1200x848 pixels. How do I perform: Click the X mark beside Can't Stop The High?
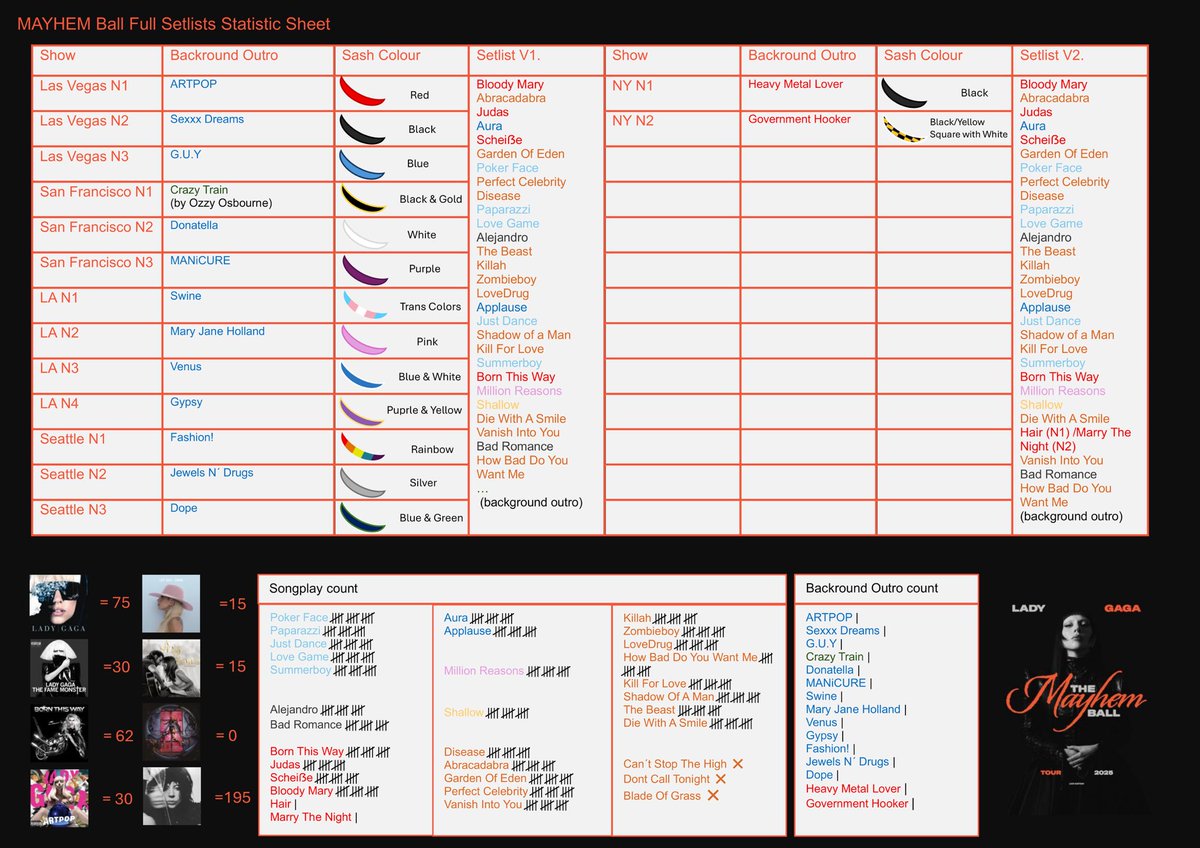(x=738, y=764)
